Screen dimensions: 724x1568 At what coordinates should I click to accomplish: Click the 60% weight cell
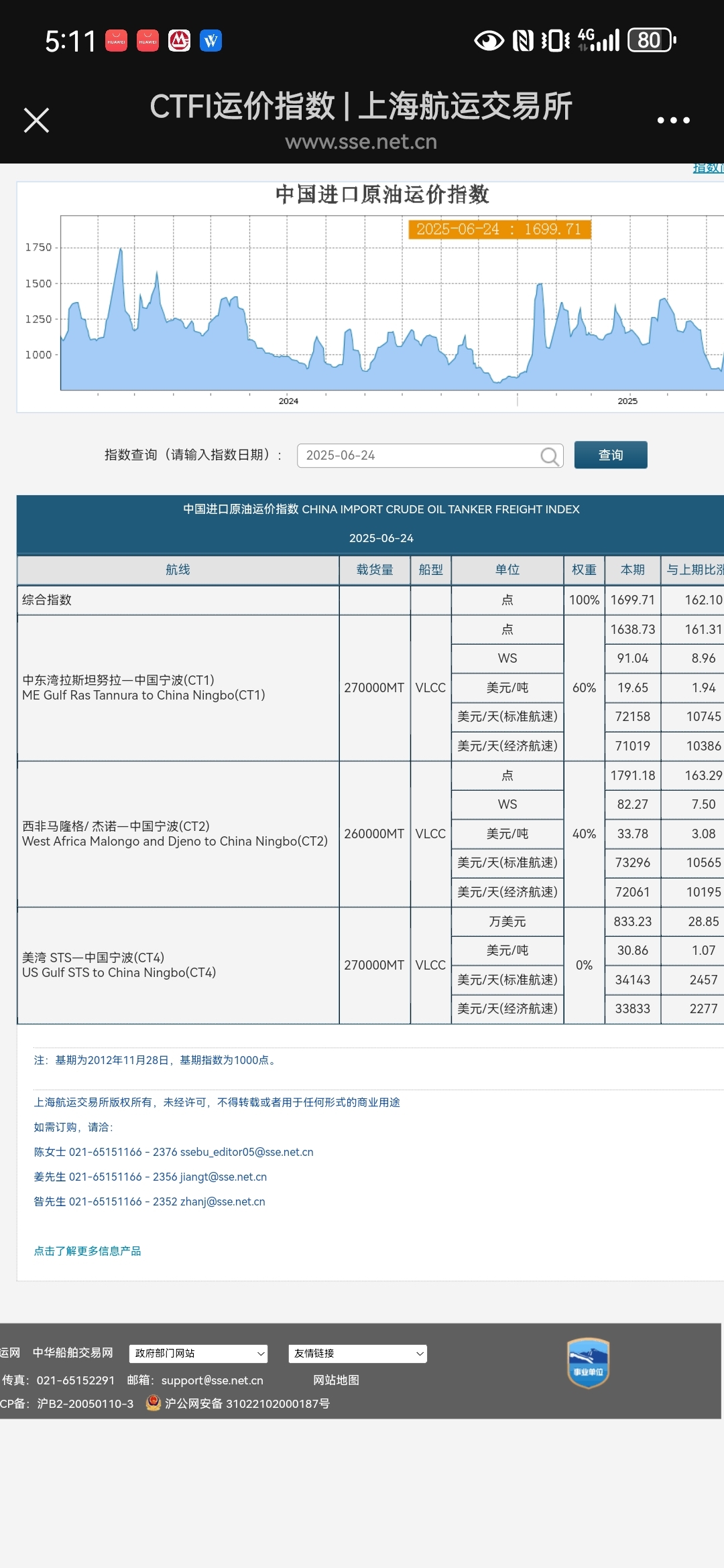click(584, 688)
